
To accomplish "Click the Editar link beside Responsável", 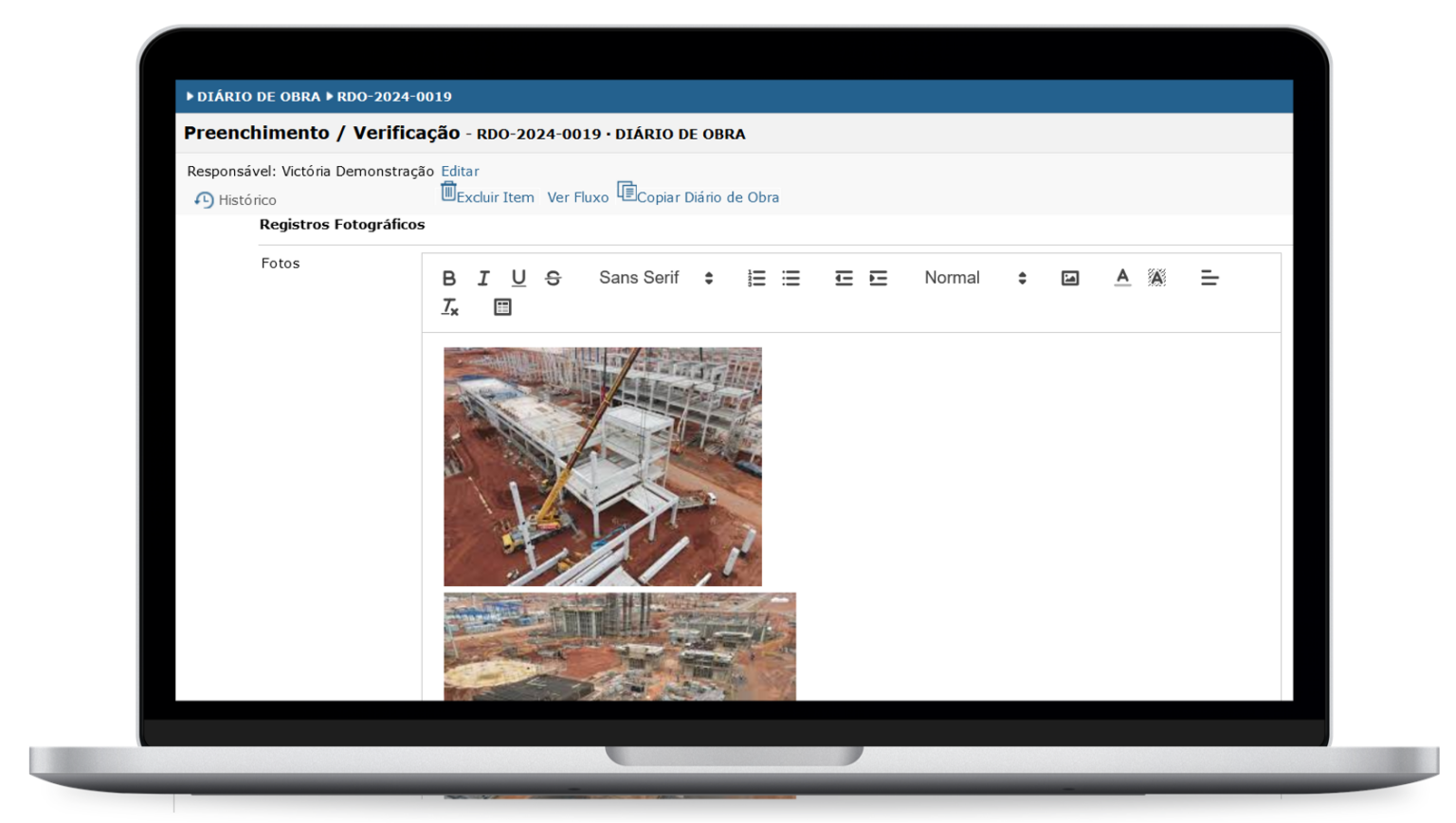I will (x=460, y=172).
